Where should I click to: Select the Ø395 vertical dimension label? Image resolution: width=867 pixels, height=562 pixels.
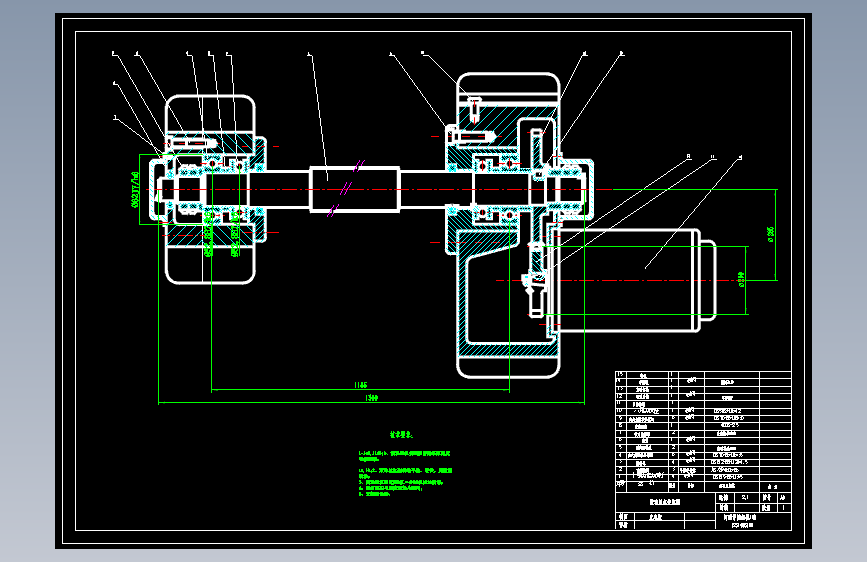(x=770, y=234)
